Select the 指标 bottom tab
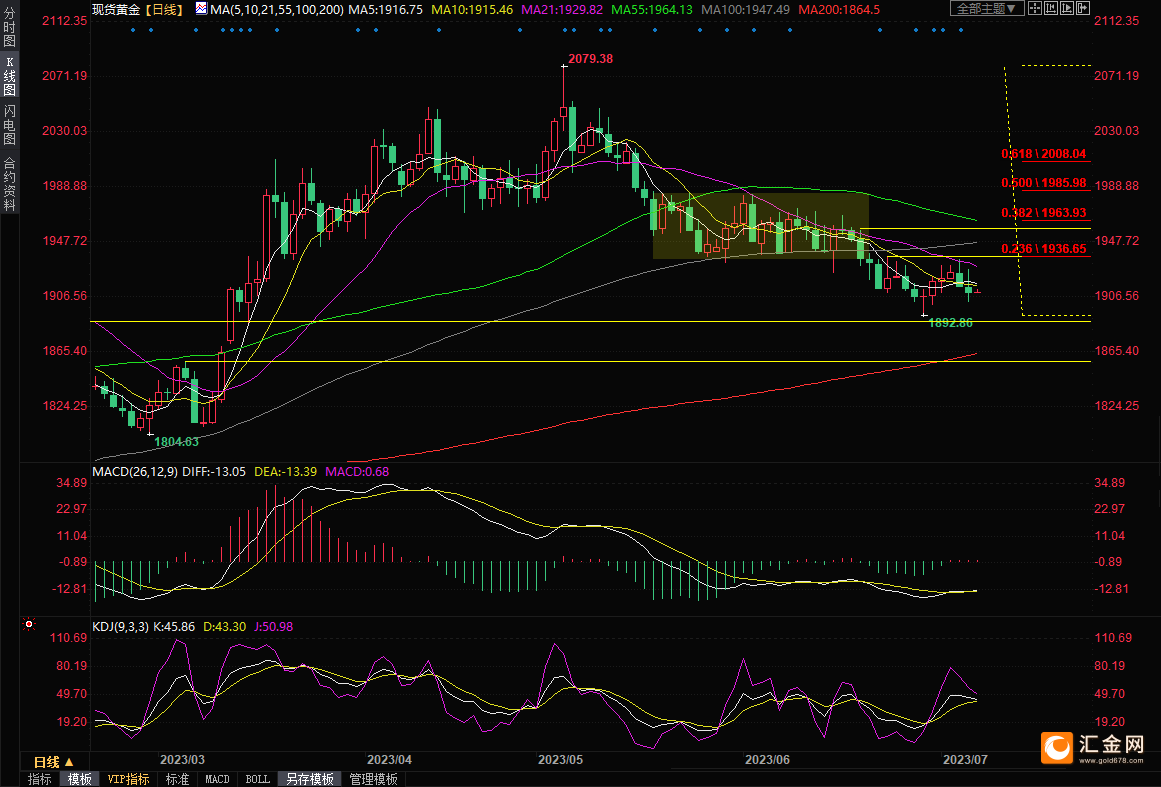 point(40,779)
